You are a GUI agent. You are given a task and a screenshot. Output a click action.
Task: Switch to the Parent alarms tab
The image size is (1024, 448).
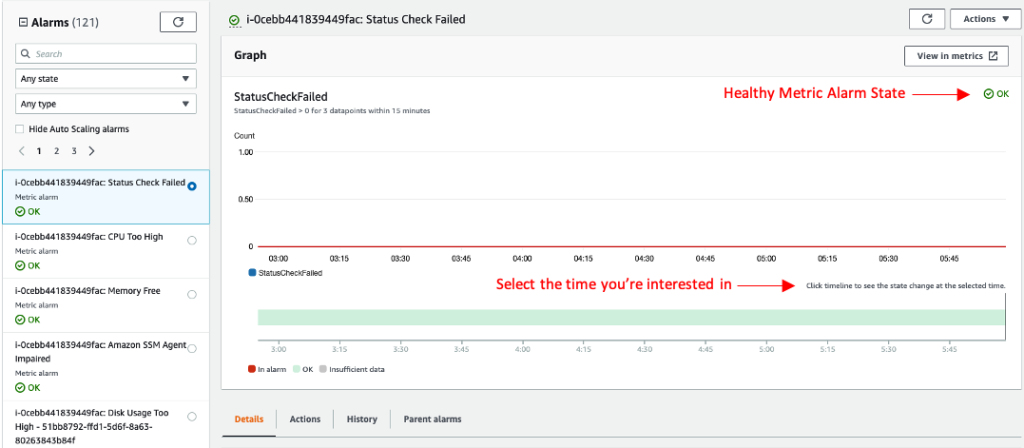(432, 419)
